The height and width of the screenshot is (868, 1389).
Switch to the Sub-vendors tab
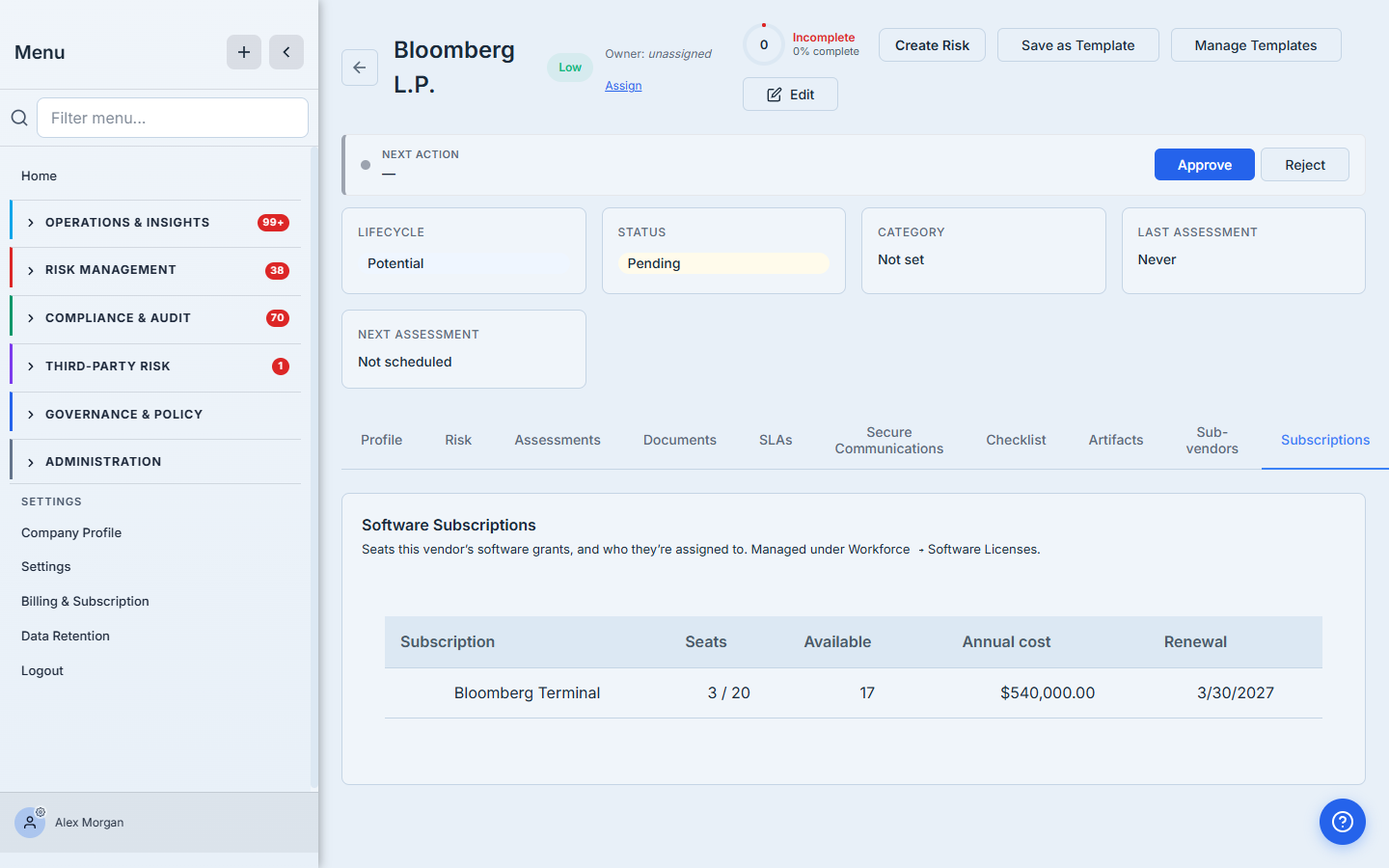1212,440
